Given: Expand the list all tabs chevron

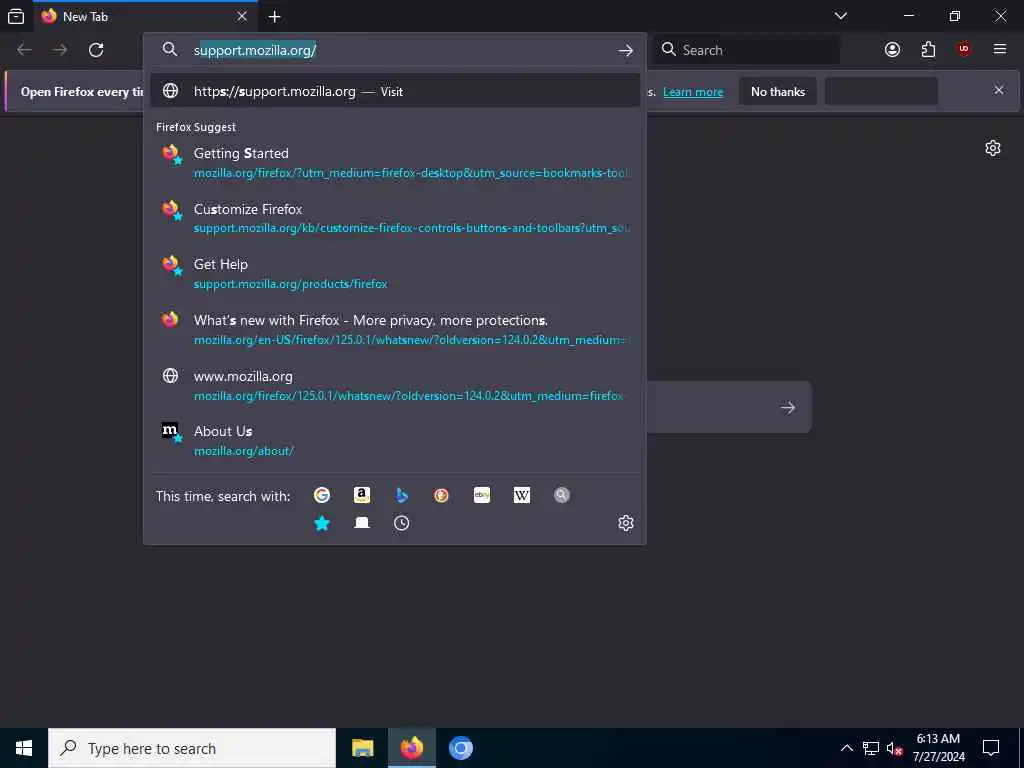Looking at the screenshot, I should pyautogui.click(x=841, y=16).
